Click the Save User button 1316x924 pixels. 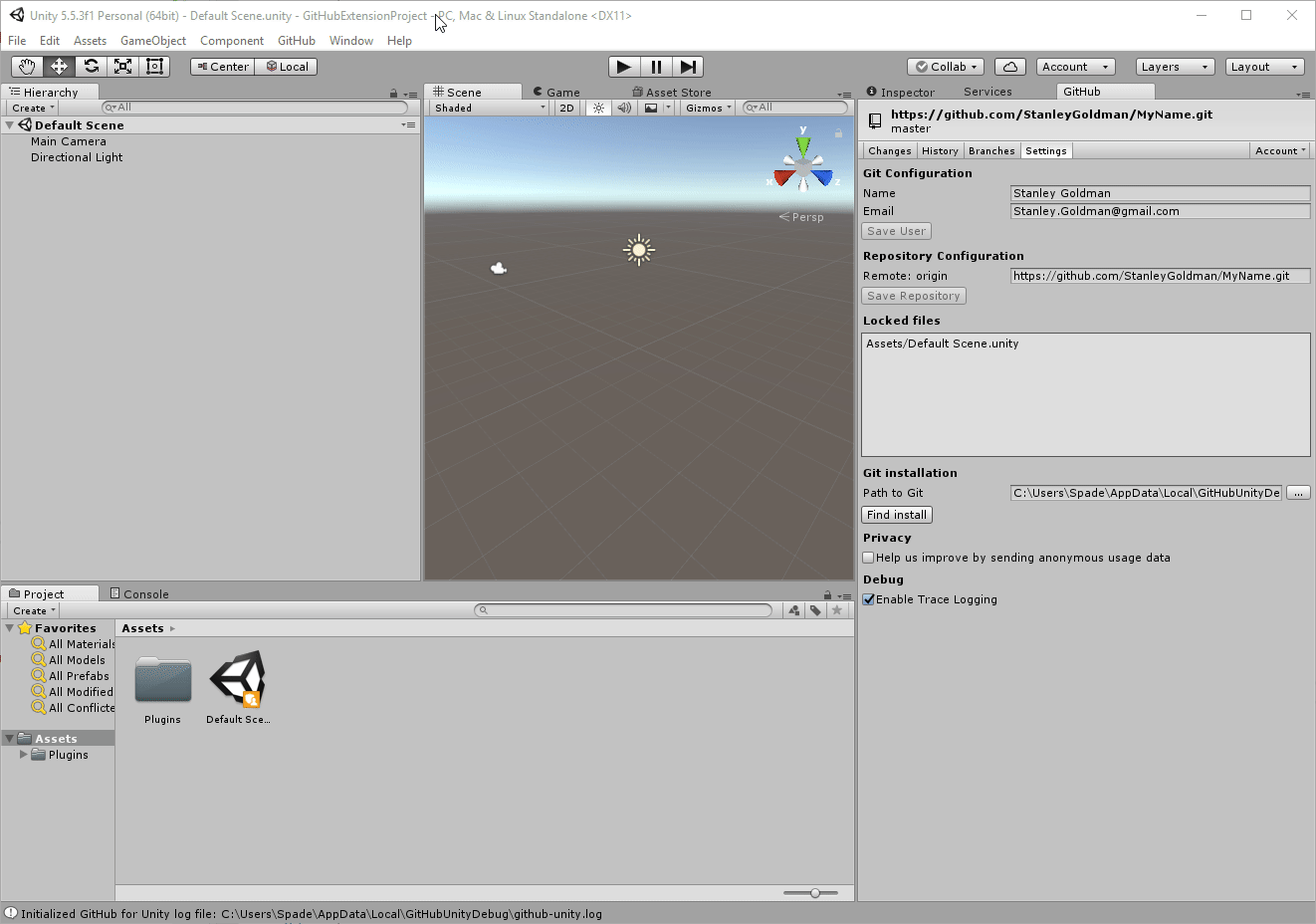coord(896,231)
